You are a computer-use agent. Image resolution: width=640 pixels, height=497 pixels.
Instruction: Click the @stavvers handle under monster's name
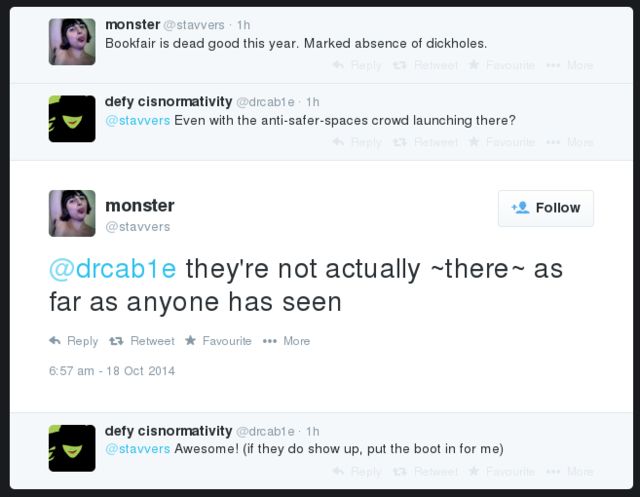click(138, 227)
